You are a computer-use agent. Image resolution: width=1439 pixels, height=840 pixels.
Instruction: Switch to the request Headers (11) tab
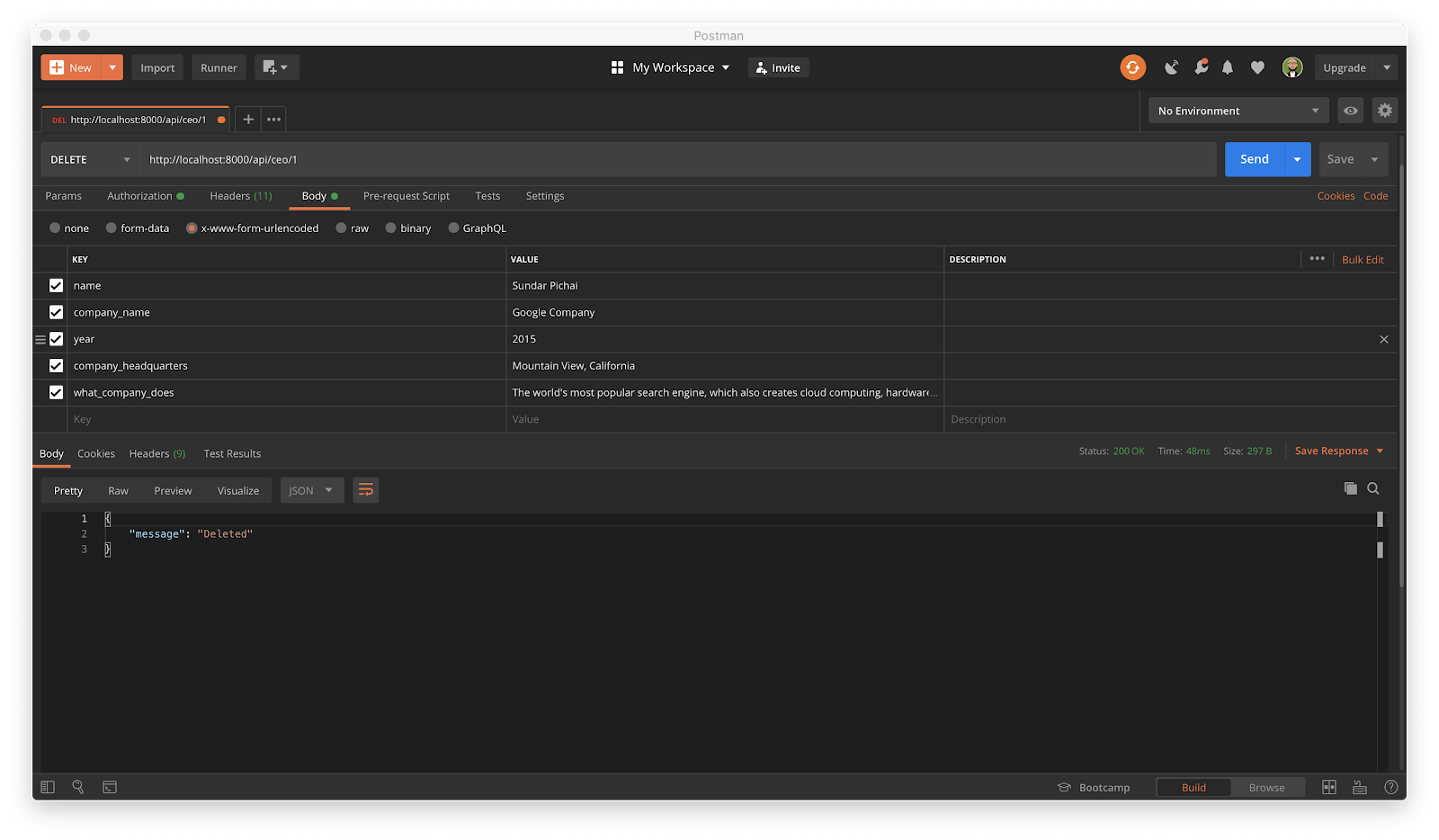tap(241, 196)
